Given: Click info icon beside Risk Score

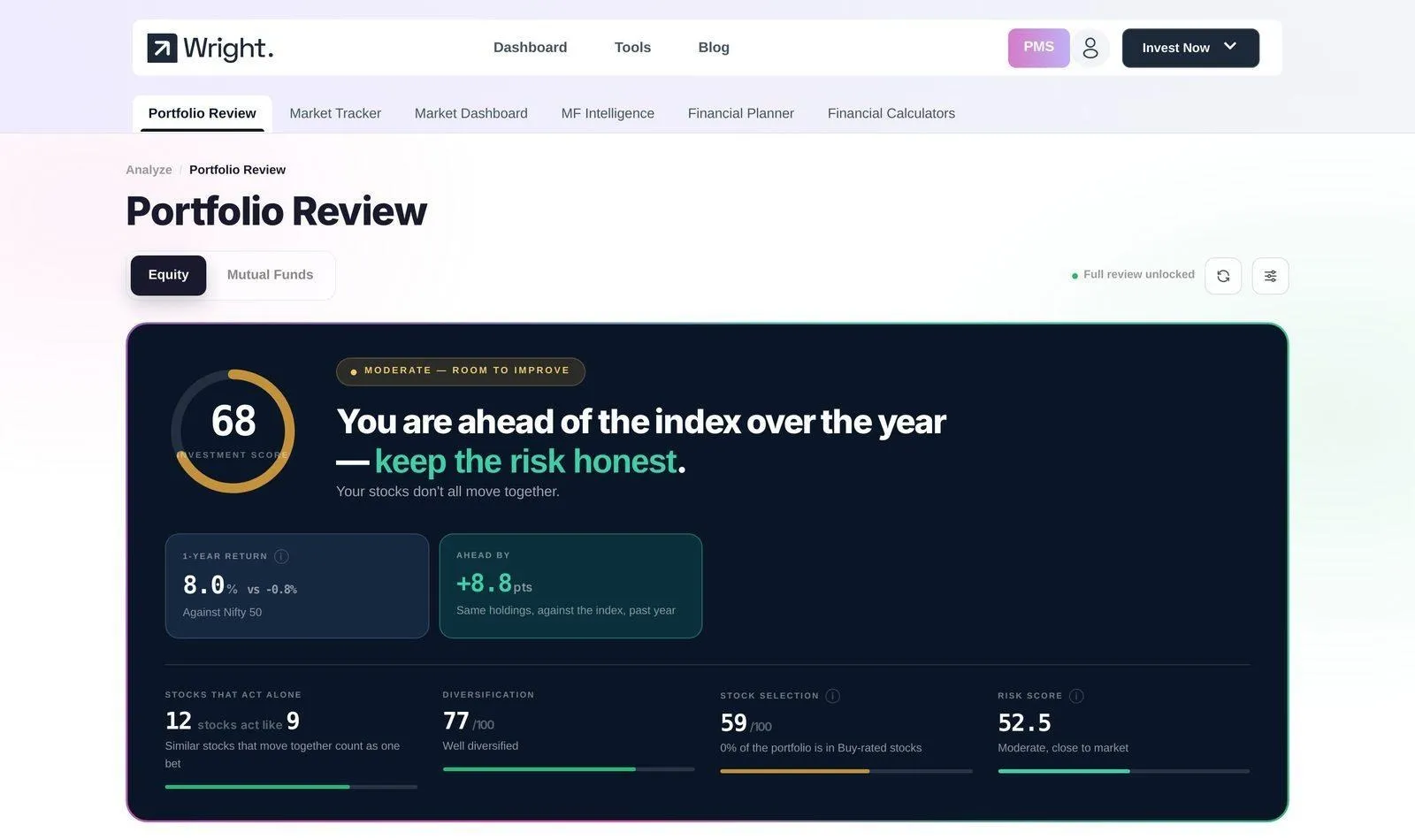Looking at the screenshot, I should click(1076, 696).
